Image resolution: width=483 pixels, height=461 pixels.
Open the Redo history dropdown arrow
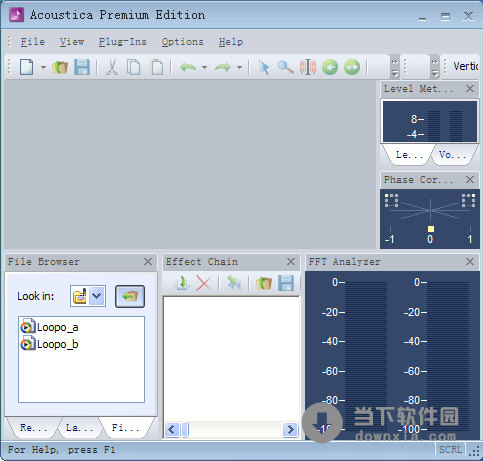tap(239, 67)
